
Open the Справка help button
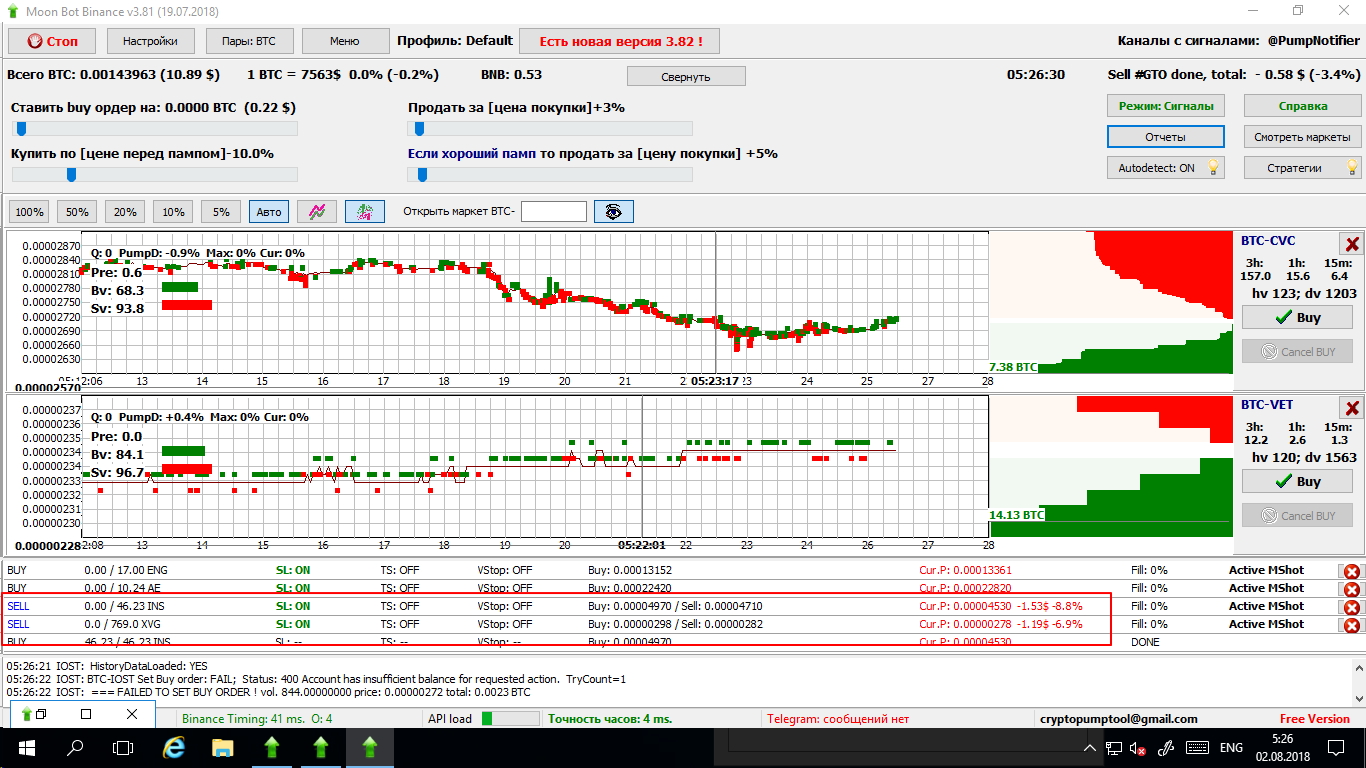[1303, 106]
